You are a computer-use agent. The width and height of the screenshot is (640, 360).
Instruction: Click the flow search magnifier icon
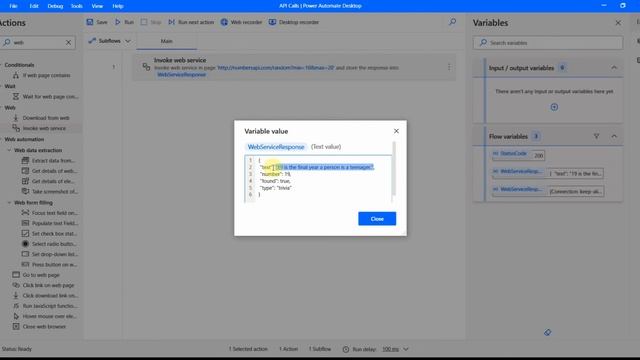click(x=452, y=22)
